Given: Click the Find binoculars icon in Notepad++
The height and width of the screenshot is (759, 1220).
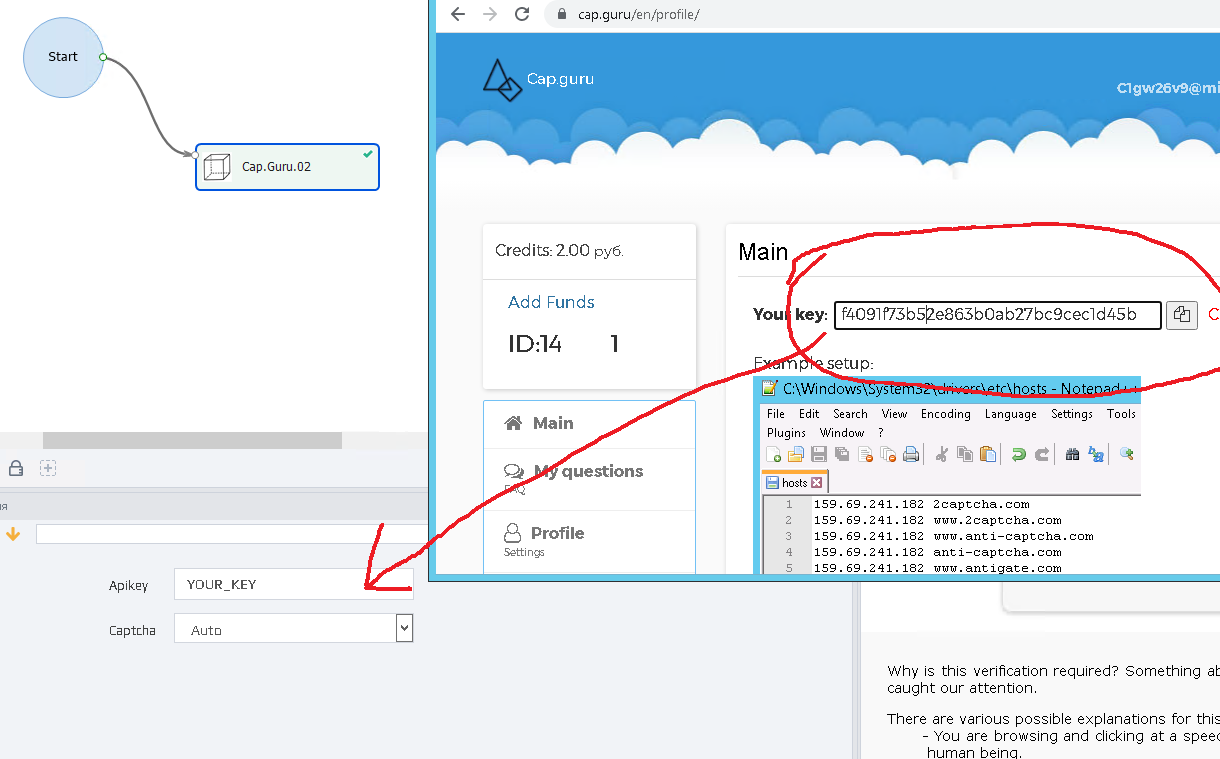Looking at the screenshot, I should (x=1072, y=455).
